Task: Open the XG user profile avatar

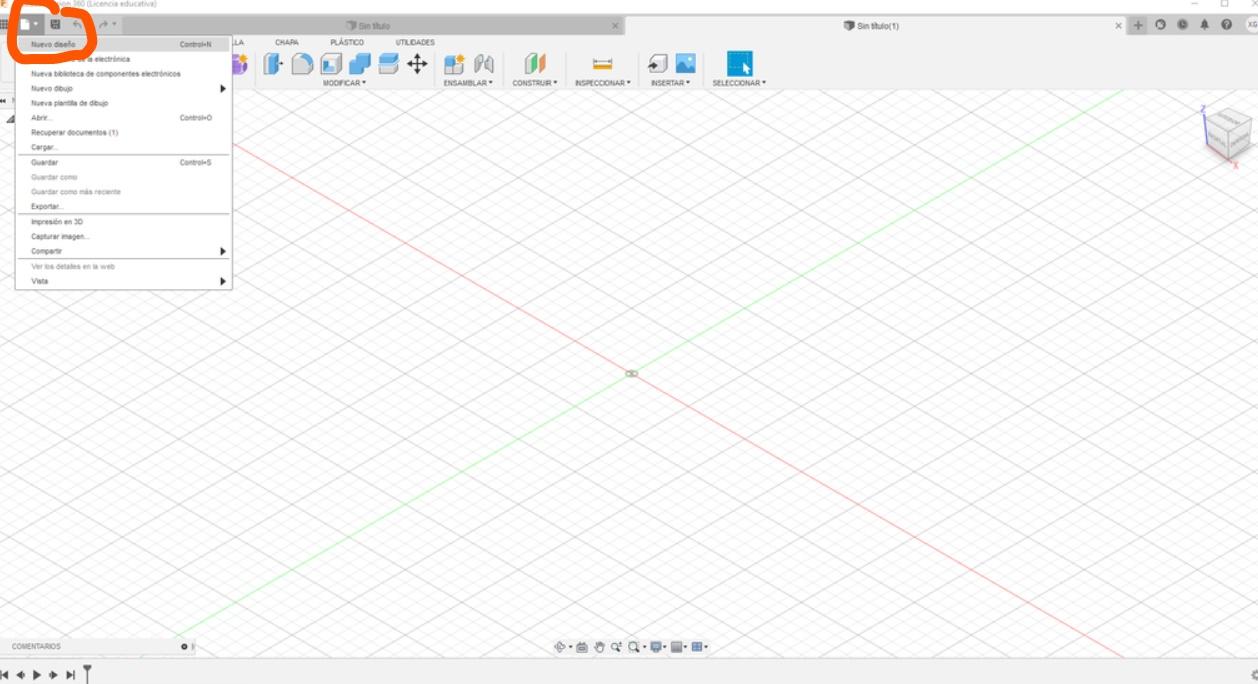Action: click(1251, 25)
